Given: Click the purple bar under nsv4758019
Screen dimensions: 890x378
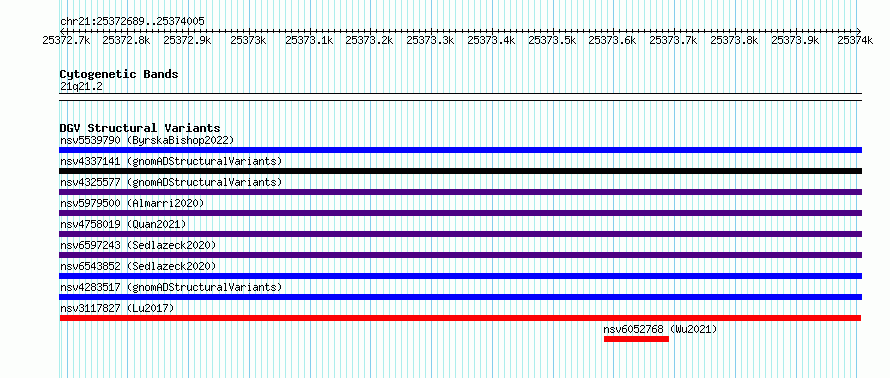Looking at the screenshot, I should click(x=460, y=234).
